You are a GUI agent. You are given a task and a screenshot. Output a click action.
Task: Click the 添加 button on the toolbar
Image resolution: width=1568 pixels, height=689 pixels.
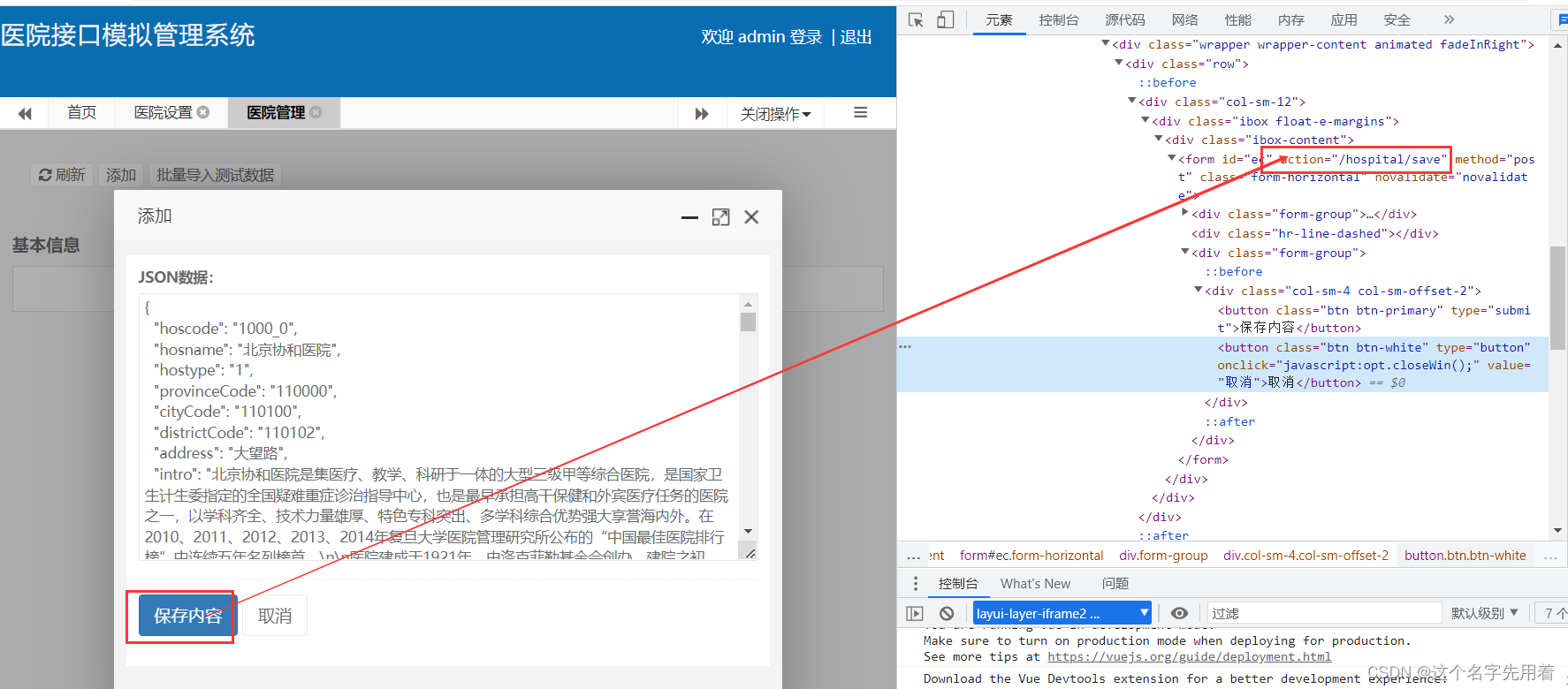pos(121,175)
